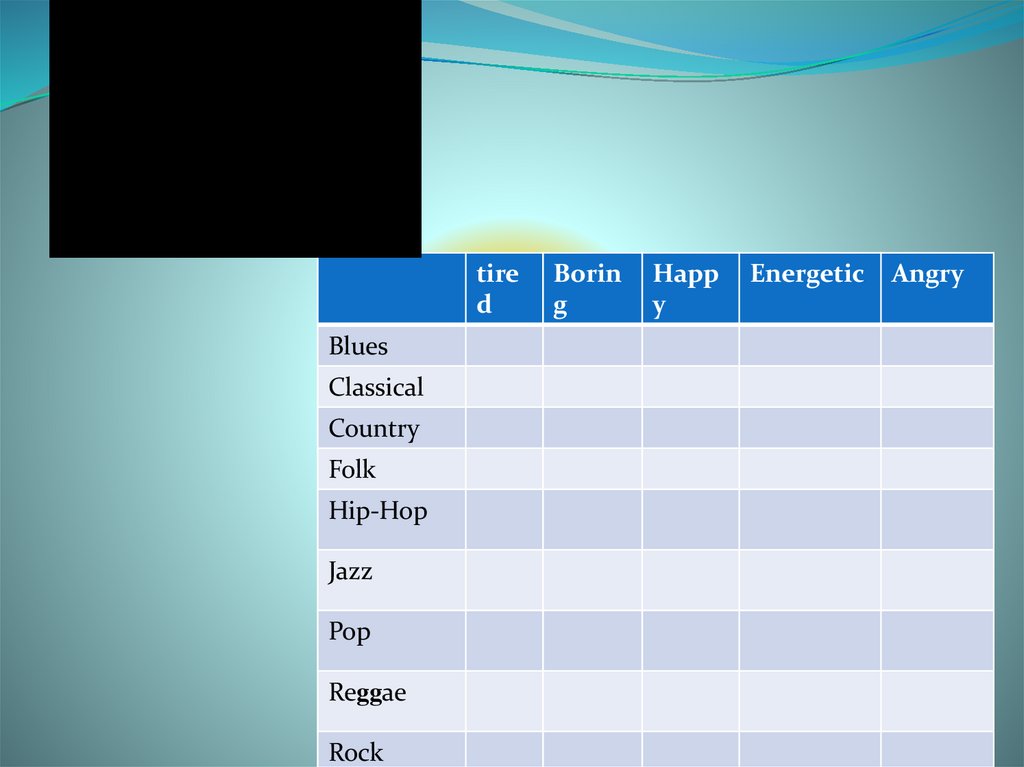Click the empty cell for Pop under Angry
Image resolution: width=1024 pixels, height=767 pixels.
pos(937,640)
